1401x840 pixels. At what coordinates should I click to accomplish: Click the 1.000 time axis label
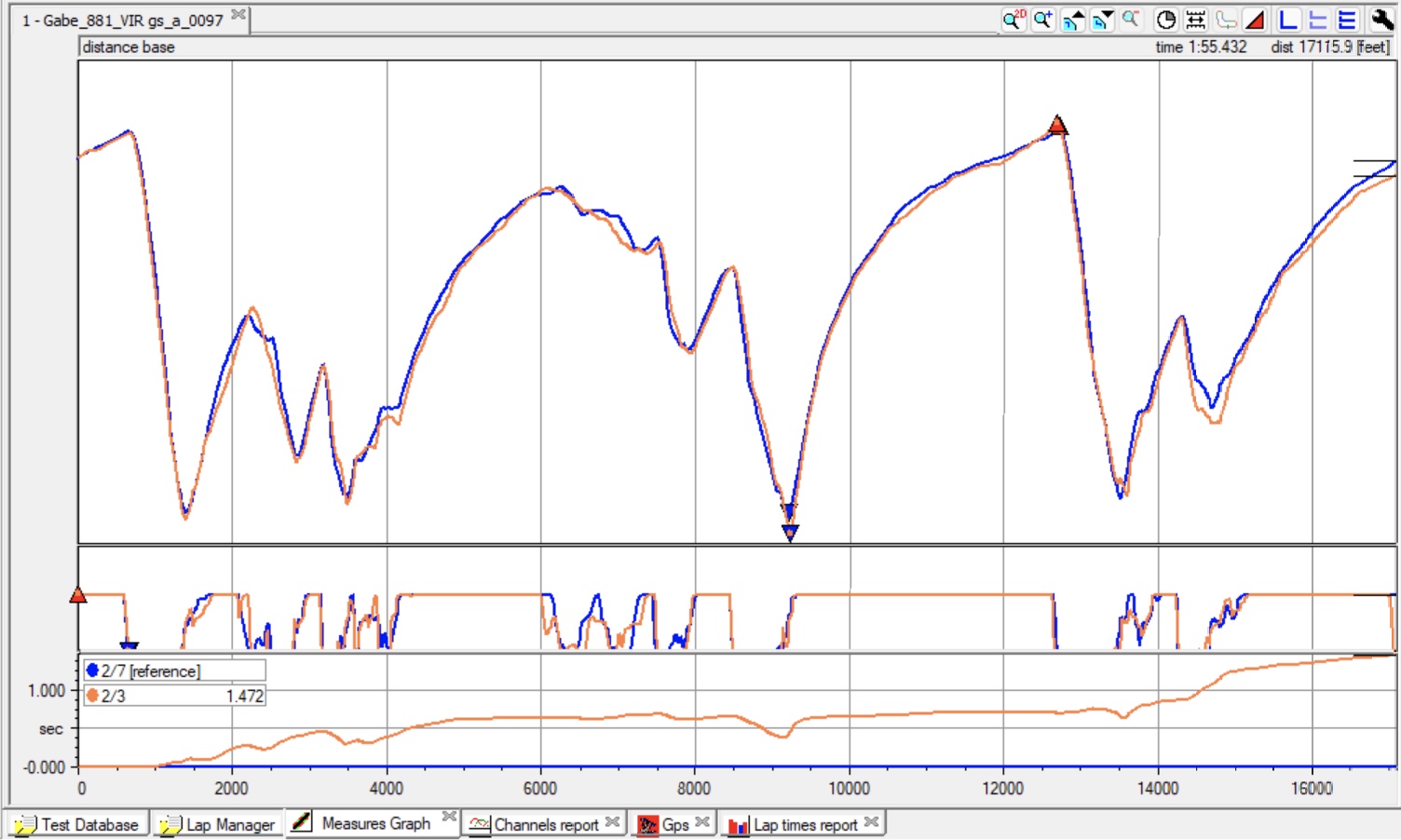tap(47, 690)
